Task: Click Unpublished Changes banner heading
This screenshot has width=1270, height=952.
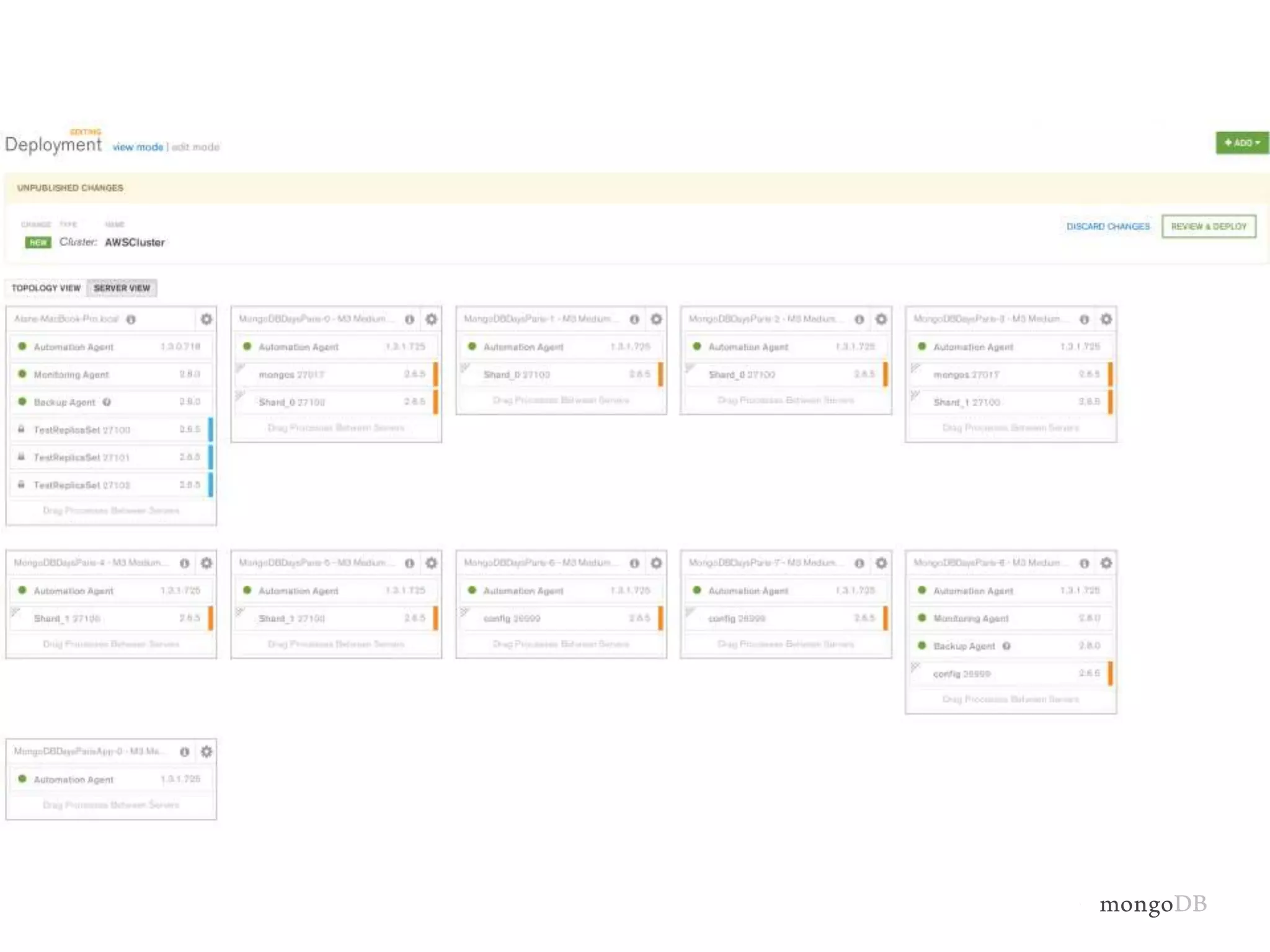Action: (70, 188)
